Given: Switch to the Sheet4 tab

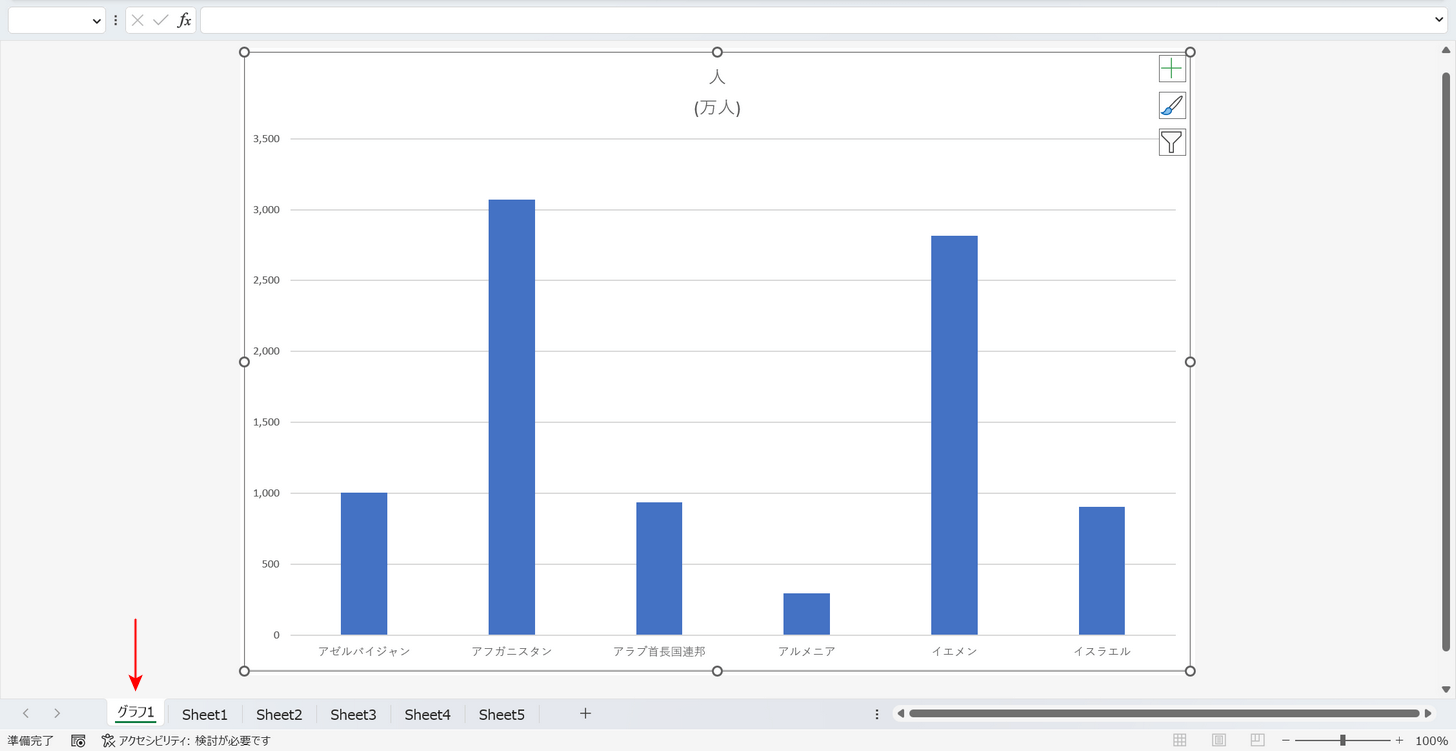Looking at the screenshot, I should coord(427,714).
